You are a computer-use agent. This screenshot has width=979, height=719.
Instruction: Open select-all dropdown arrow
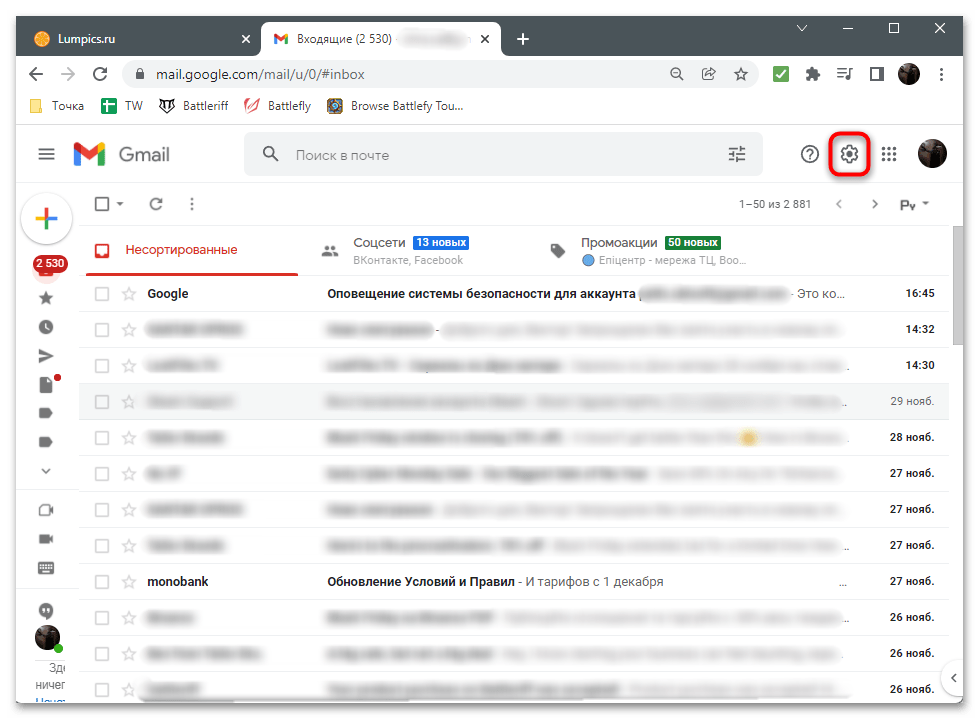point(120,204)
